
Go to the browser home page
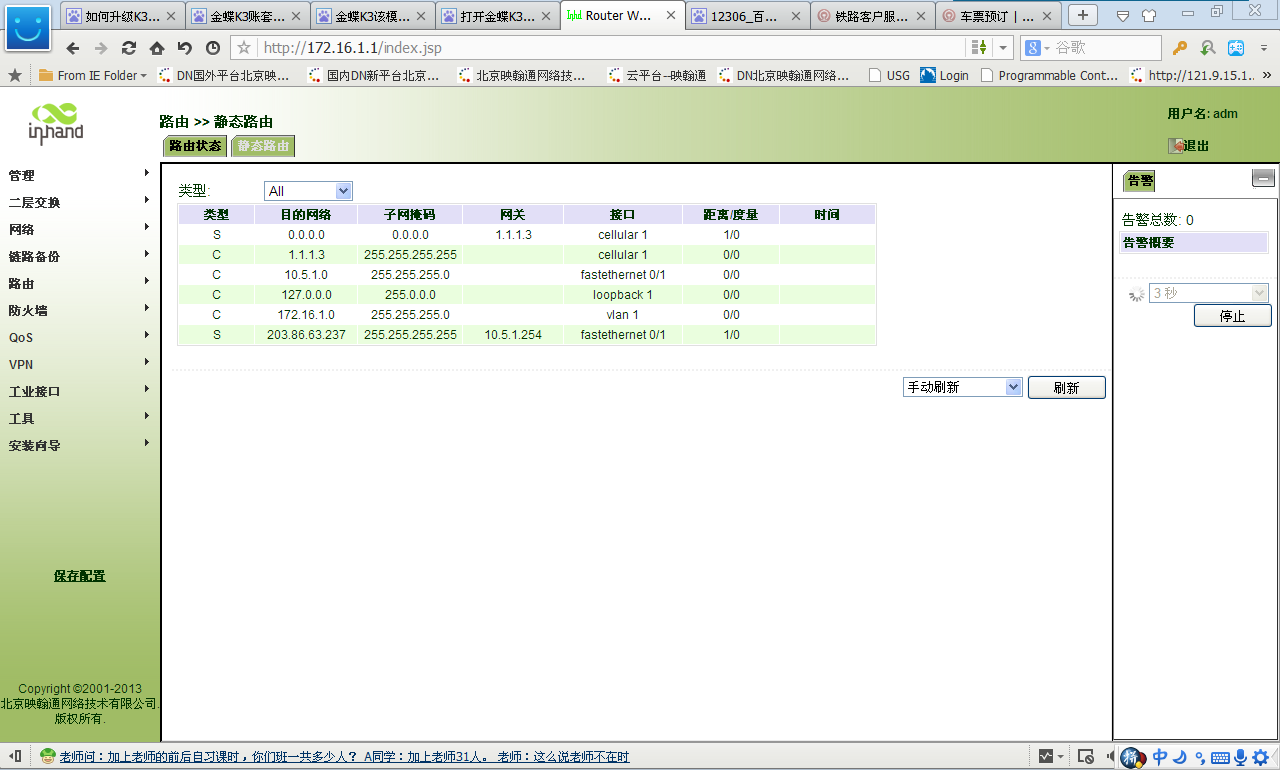(157, 48)
